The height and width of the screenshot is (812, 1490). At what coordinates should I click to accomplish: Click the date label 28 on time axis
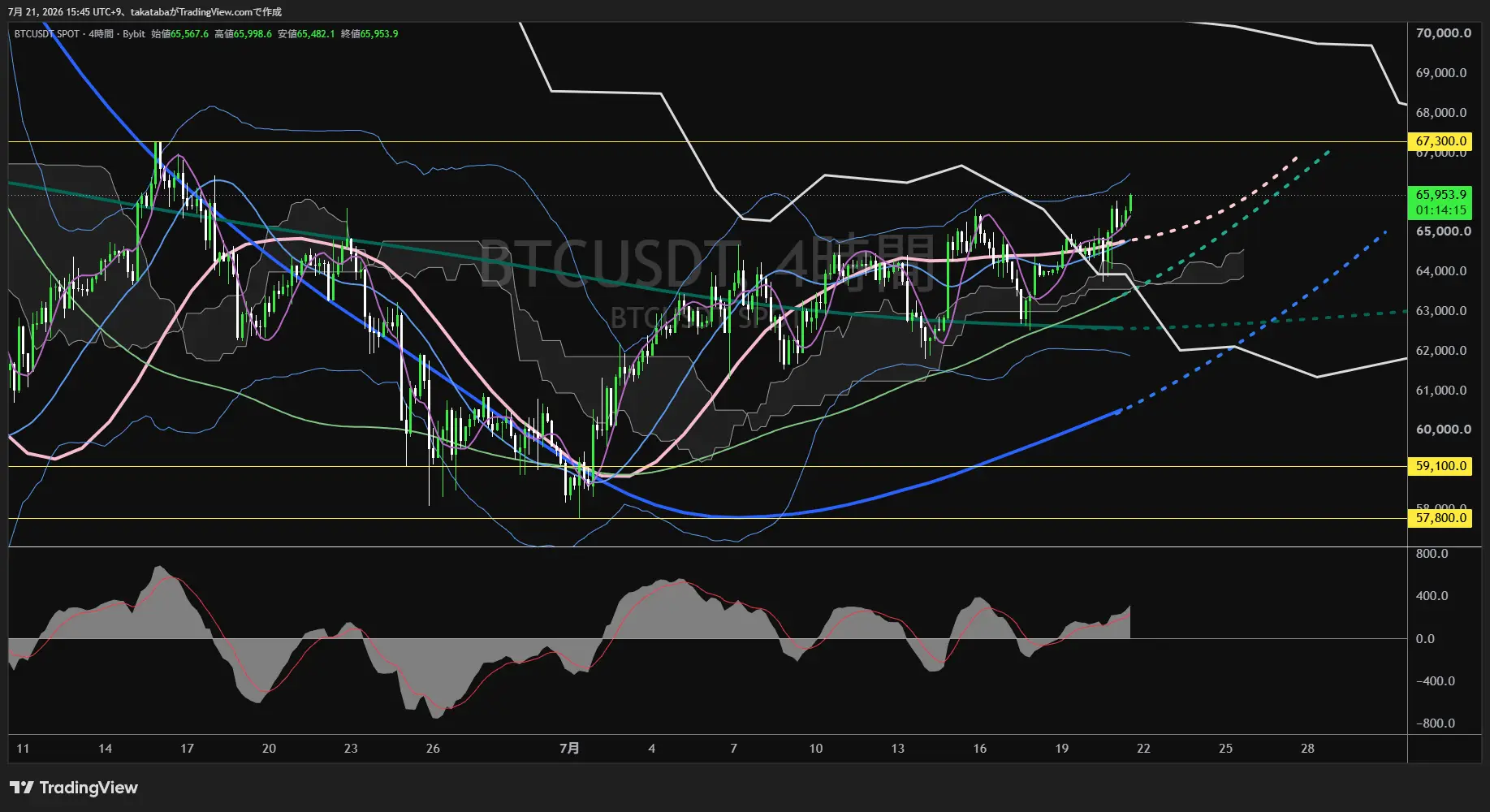point(1307,749)
